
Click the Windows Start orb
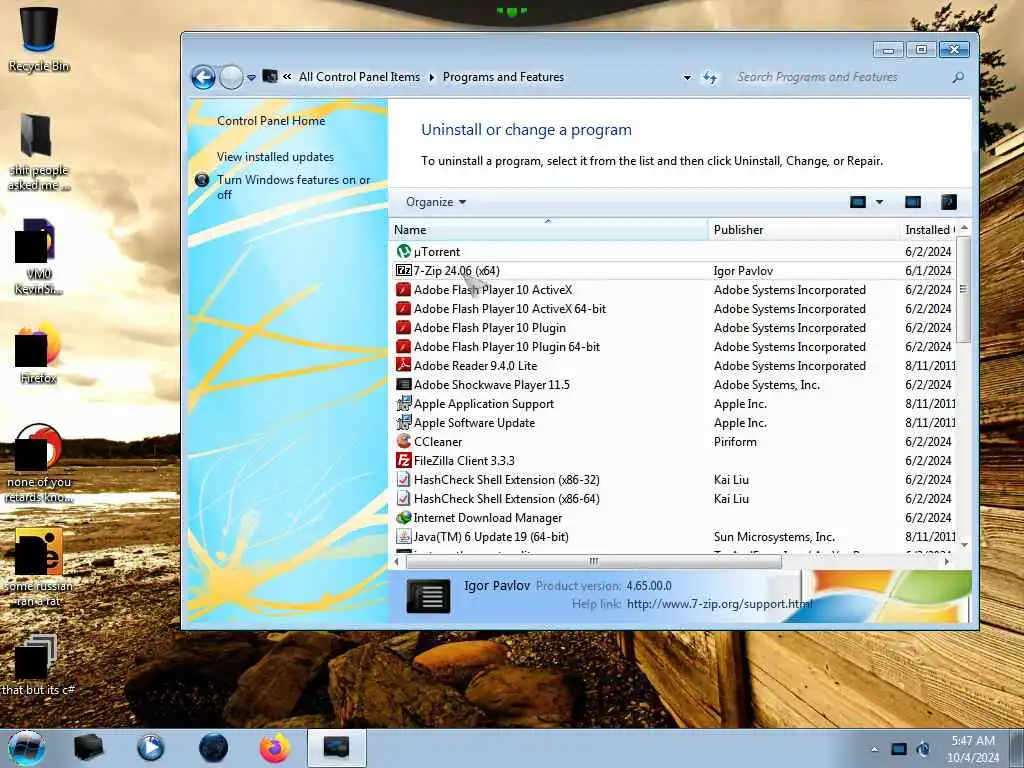[x=27, y=748]
